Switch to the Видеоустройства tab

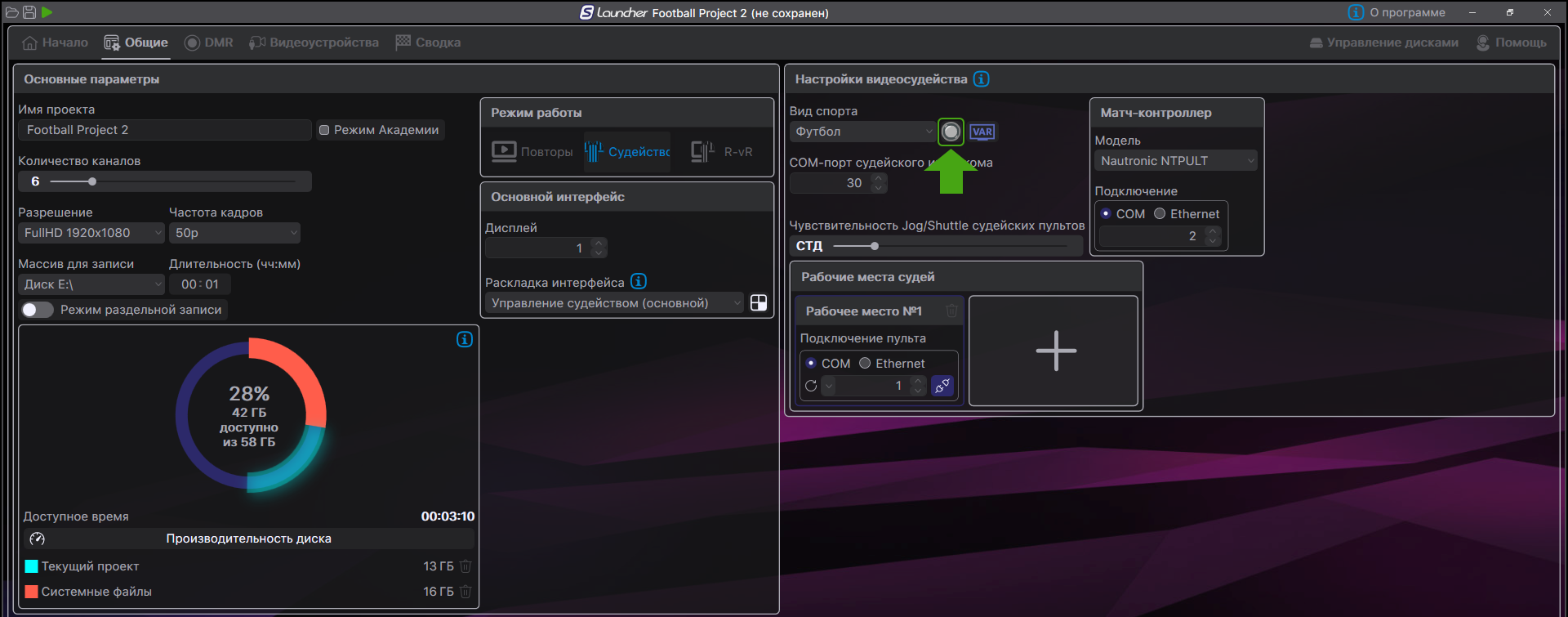[x=314, y=42]
